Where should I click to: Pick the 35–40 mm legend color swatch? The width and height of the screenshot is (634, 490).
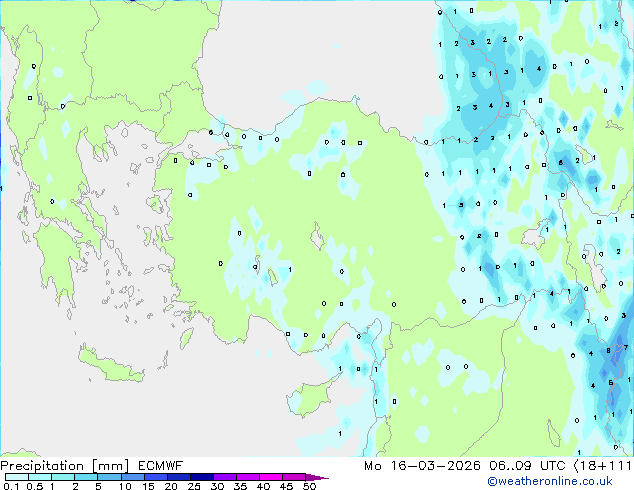(x=247, y=477)
